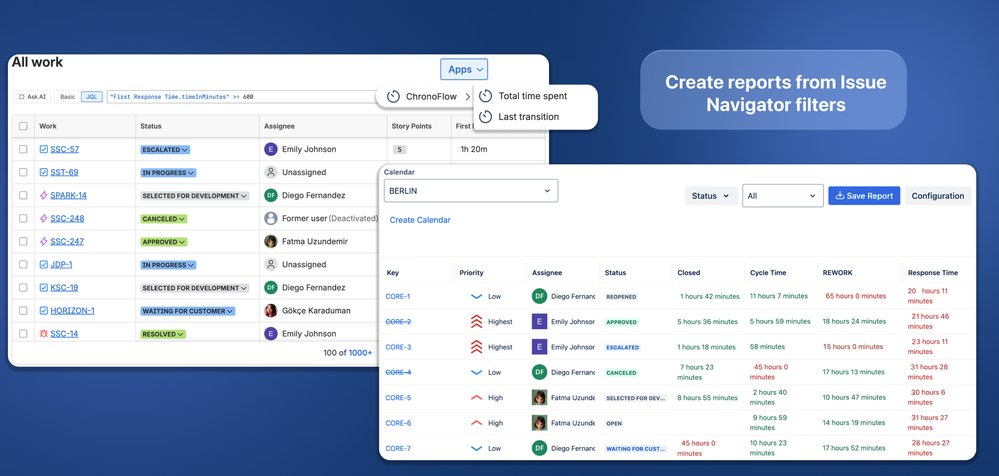Viewport: 999px width, 476px height.
Task: Check the box for JDP-1
Action: 24,264
